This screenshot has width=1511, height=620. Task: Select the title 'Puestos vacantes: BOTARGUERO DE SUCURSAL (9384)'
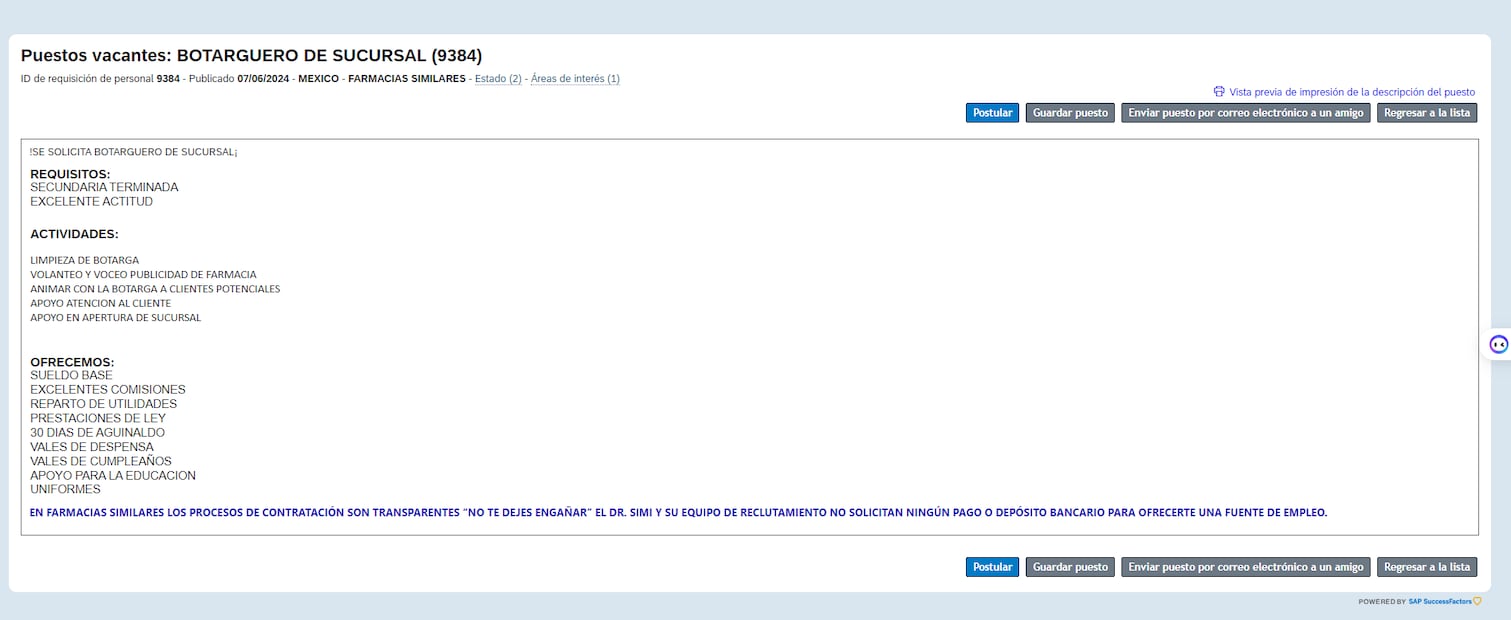tap(252, 56)
